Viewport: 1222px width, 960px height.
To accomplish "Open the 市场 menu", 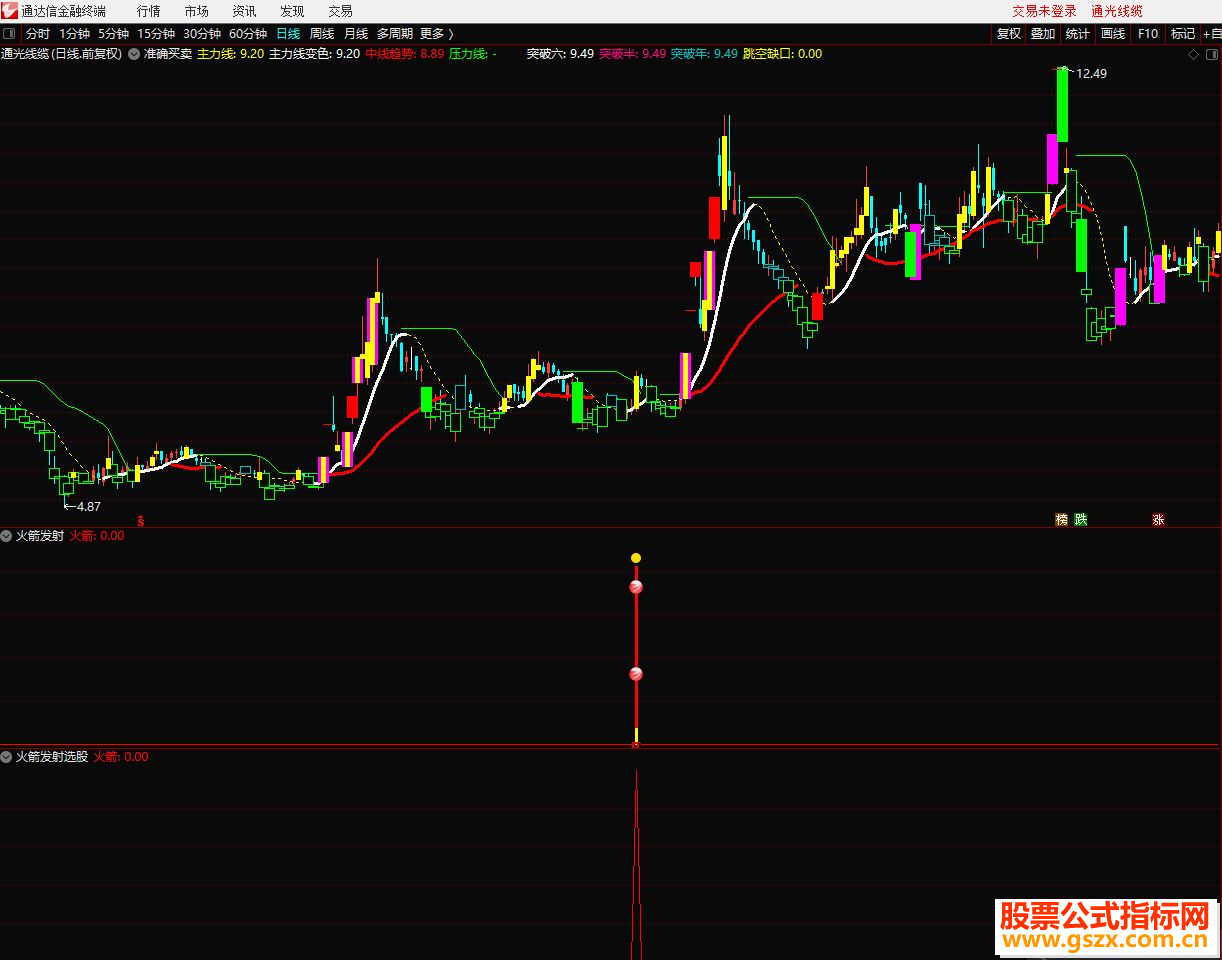I will click(197, 11).
